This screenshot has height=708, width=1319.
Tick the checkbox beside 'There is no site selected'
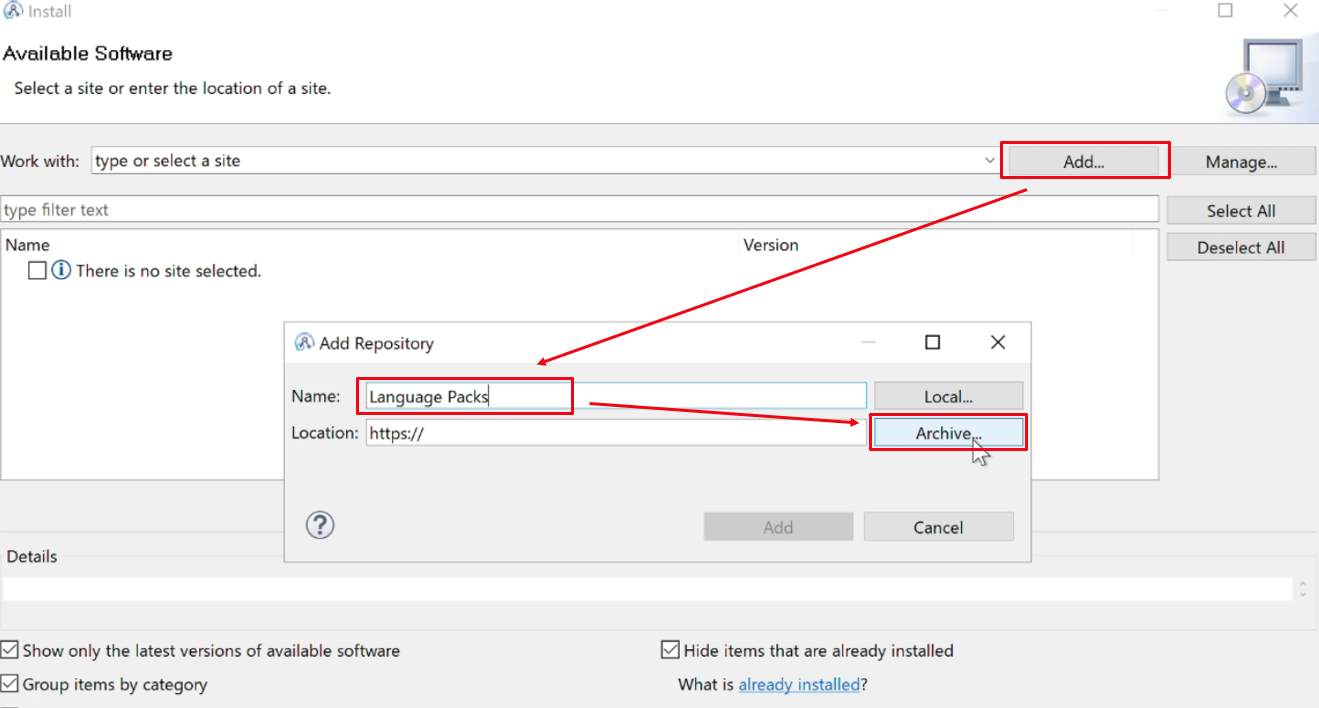(37, 270)
